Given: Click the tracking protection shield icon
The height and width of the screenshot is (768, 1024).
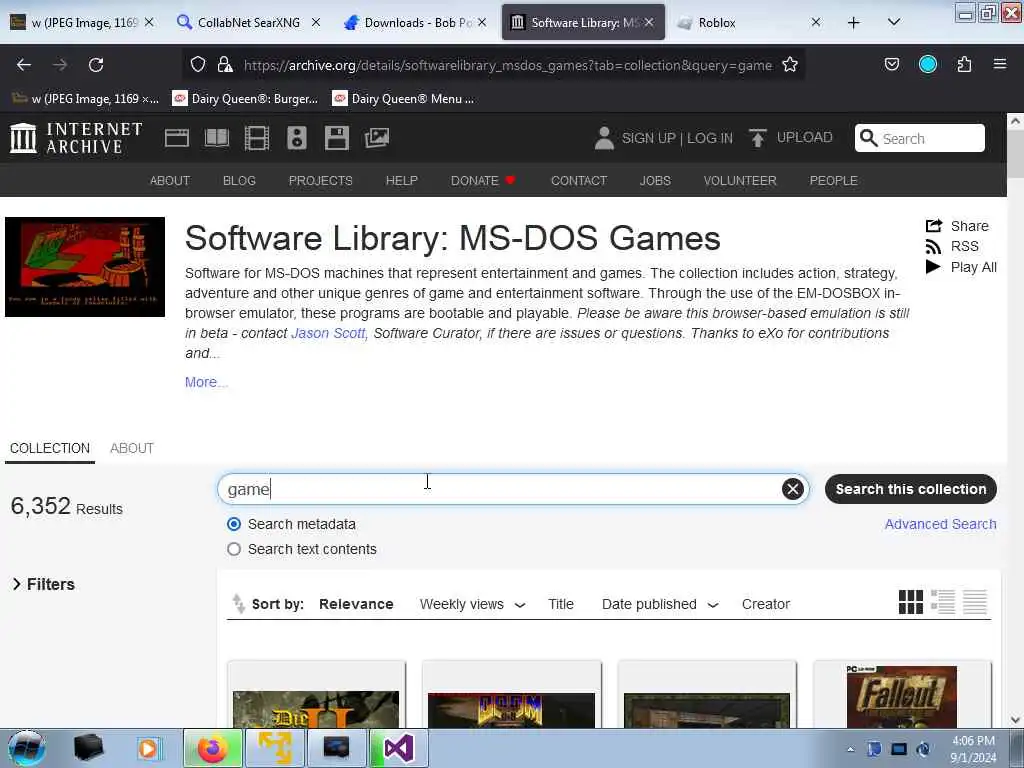Looking at the screenshot, I should click(x=198, y=65).
